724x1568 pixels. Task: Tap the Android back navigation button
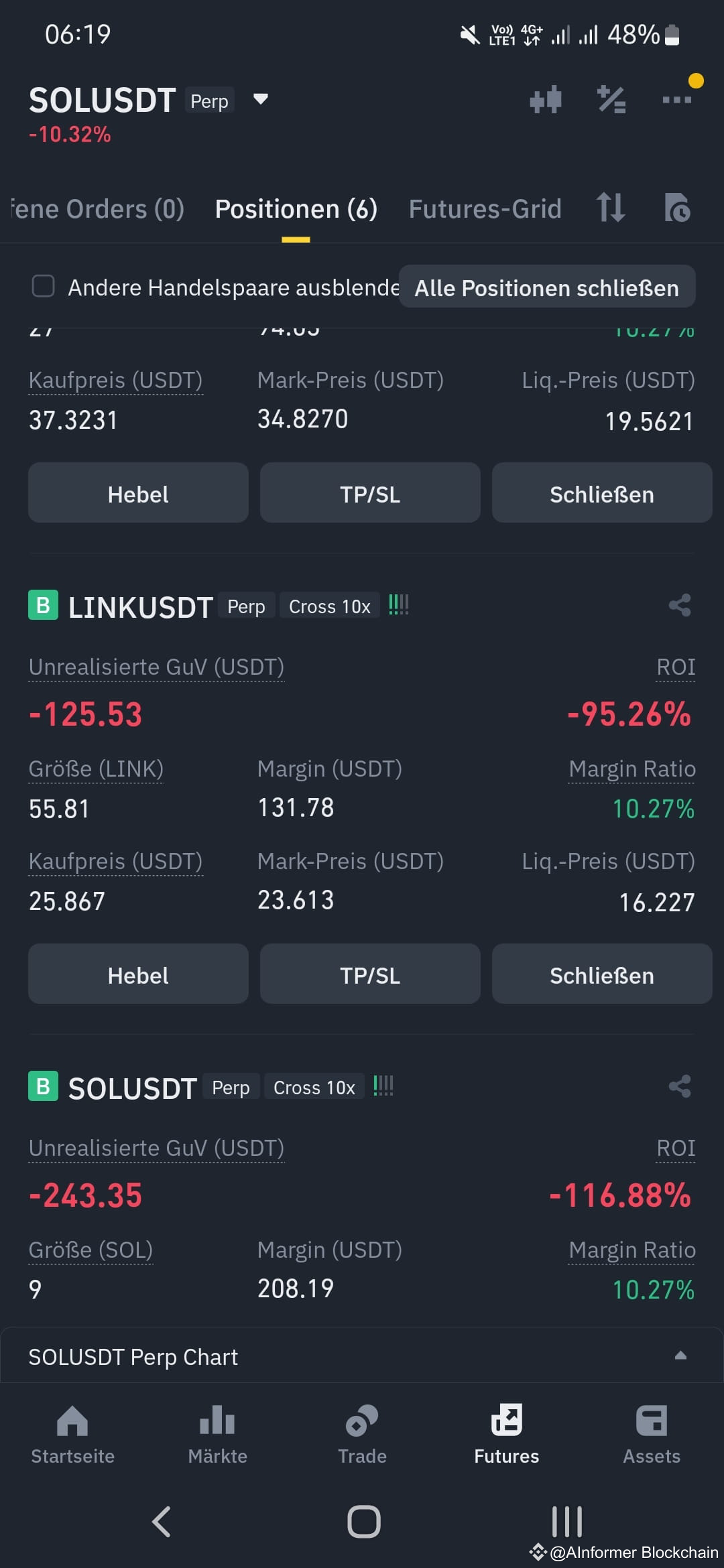click(162, 1521)
